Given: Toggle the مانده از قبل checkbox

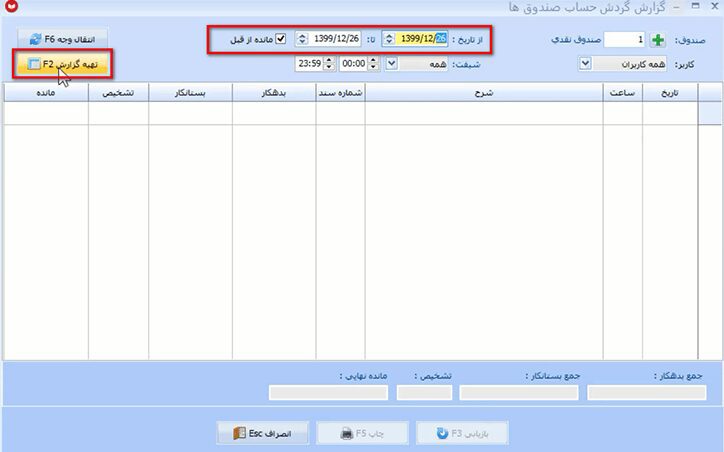Looking at the screenshot, I should (280, 39).
